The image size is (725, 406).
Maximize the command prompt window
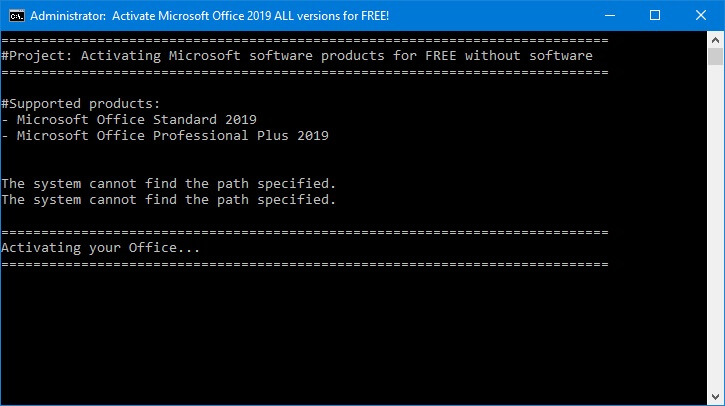(x=655, y=16)
